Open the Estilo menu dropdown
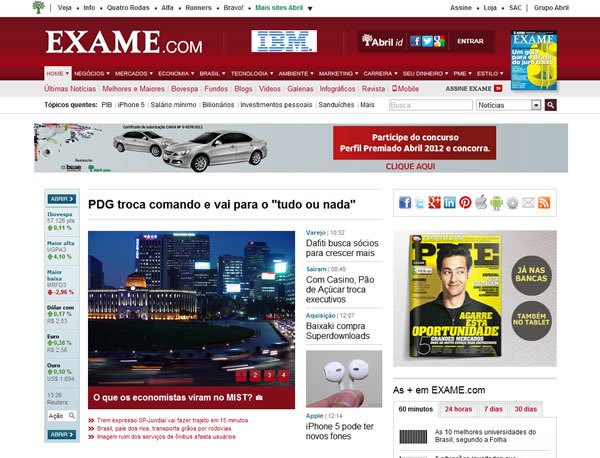600x458 pixels. pyautogui.click(x=490, y=73)
